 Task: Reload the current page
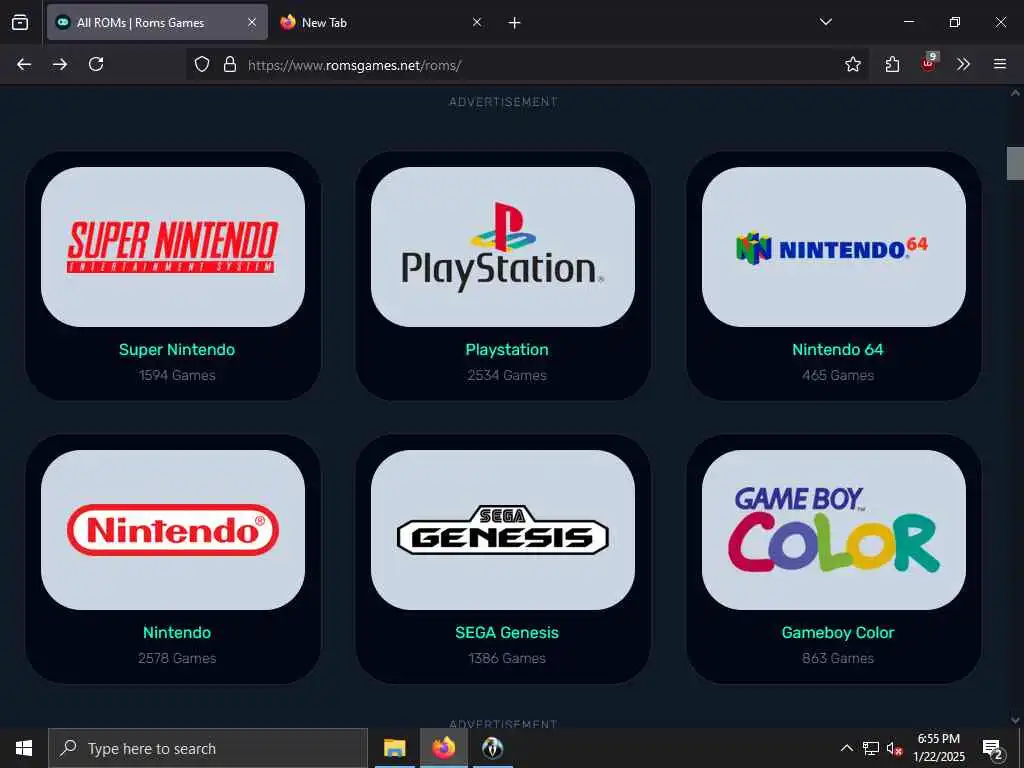[x=96, y=64]
